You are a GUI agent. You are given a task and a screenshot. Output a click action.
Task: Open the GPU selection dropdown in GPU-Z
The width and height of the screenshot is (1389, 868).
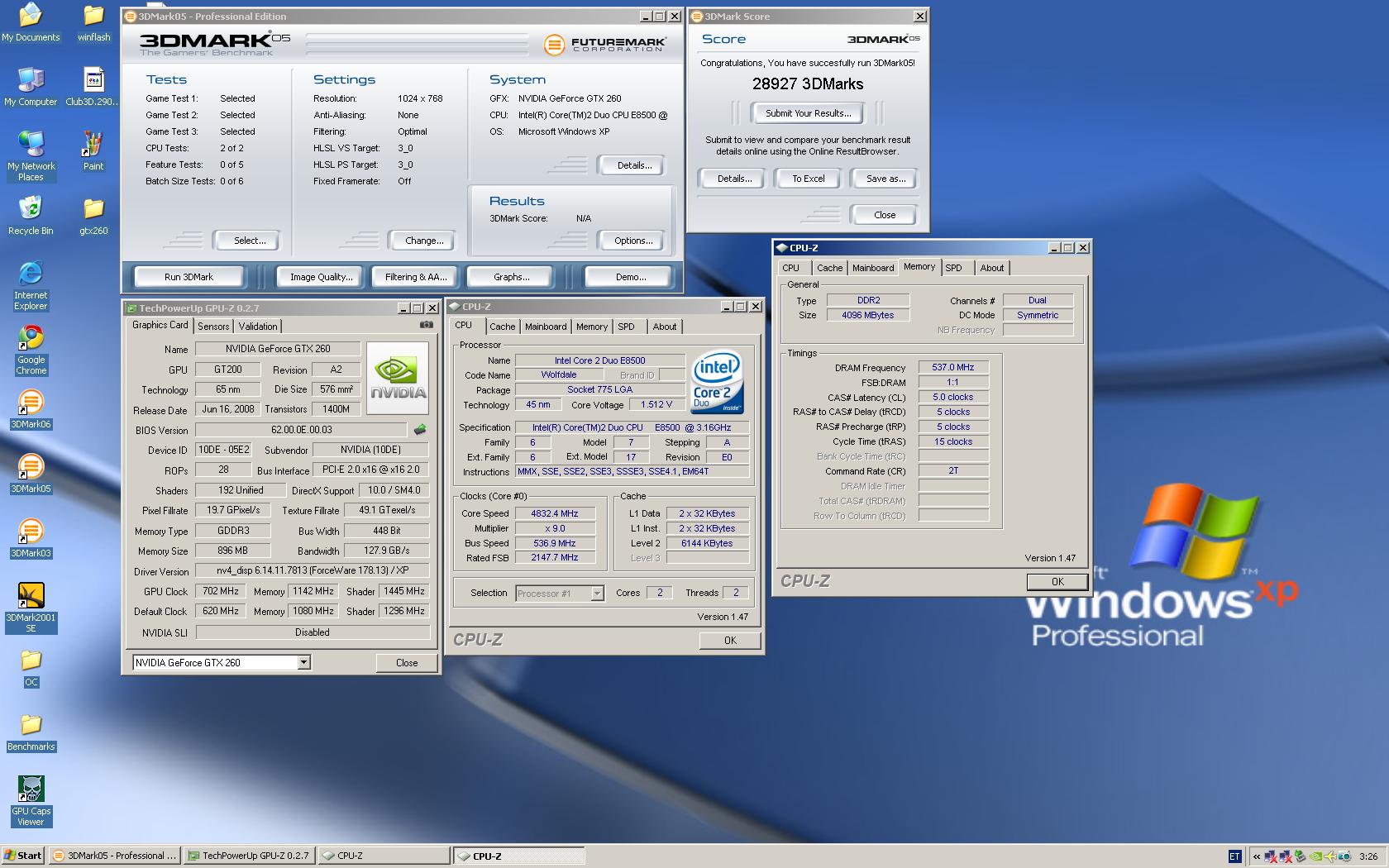(x=303, y=662)
